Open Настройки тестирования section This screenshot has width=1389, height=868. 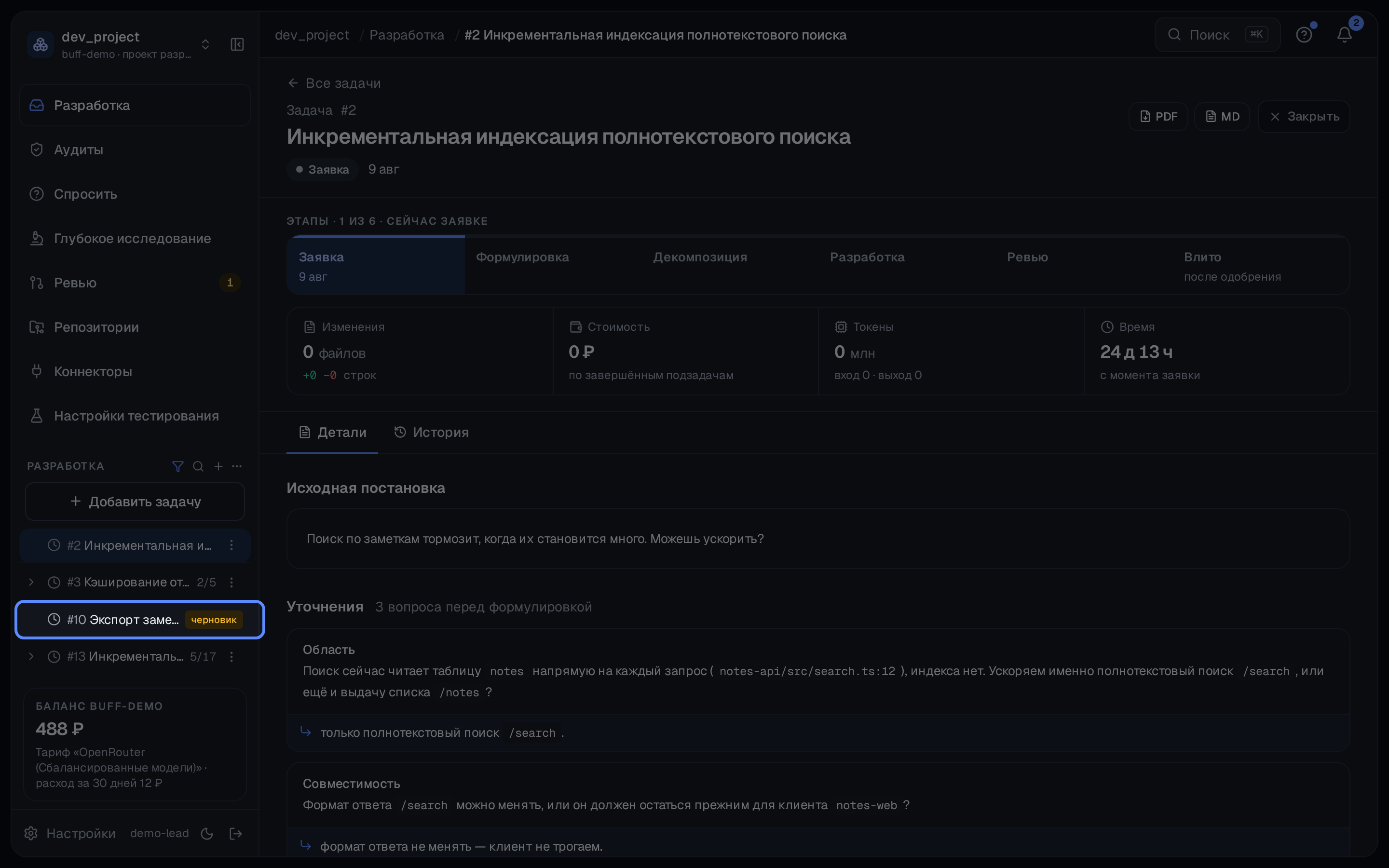(135, 416)
